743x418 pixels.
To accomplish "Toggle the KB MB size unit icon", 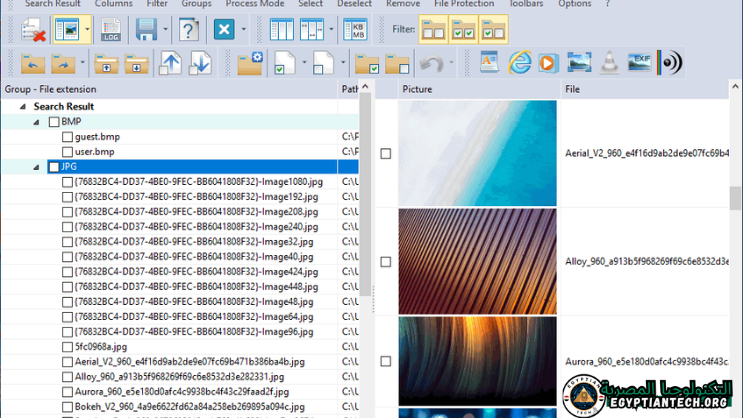I will [x=355, y=30].
